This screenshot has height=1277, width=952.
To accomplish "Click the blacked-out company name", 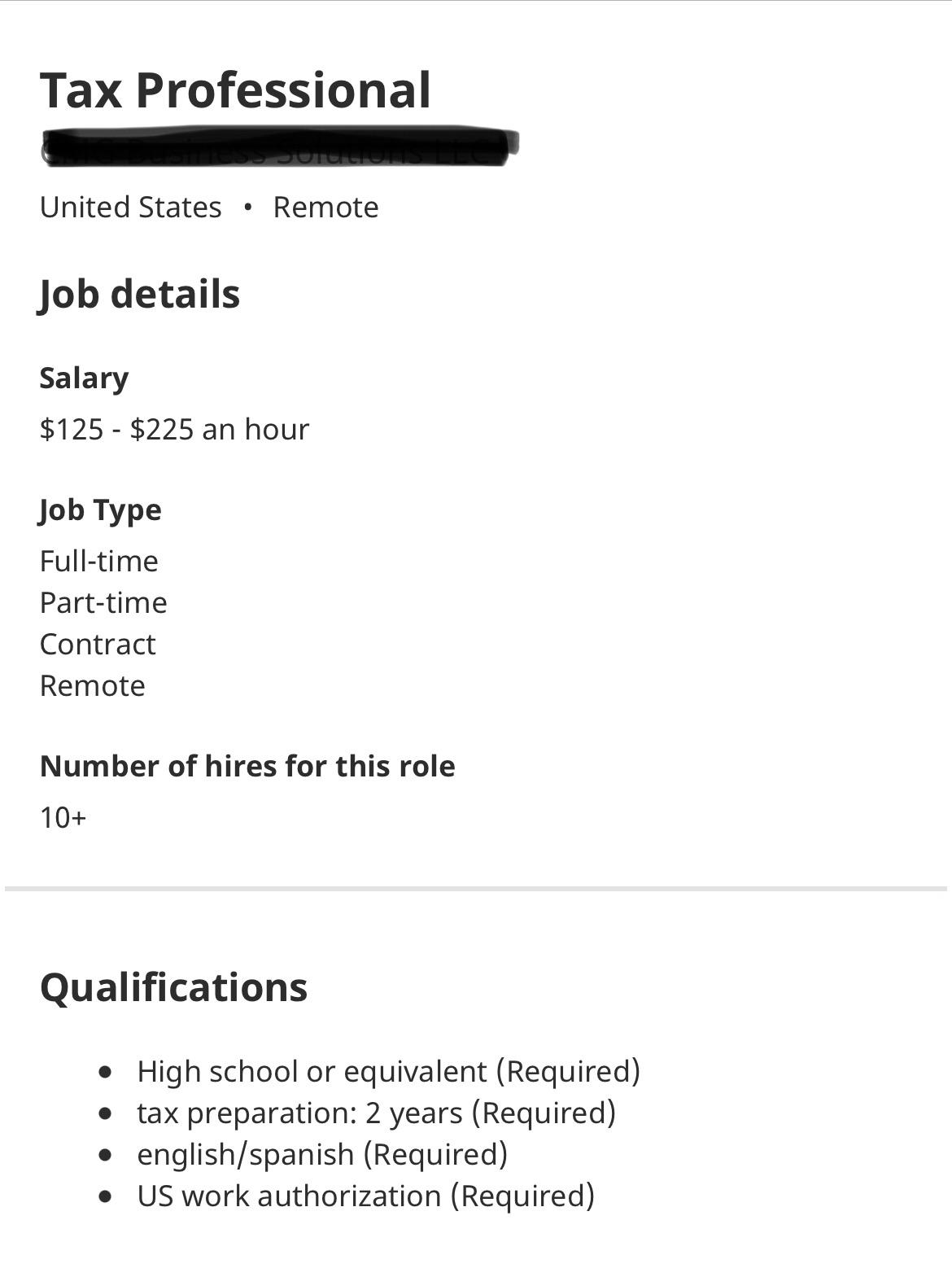I will pos(279,147).
